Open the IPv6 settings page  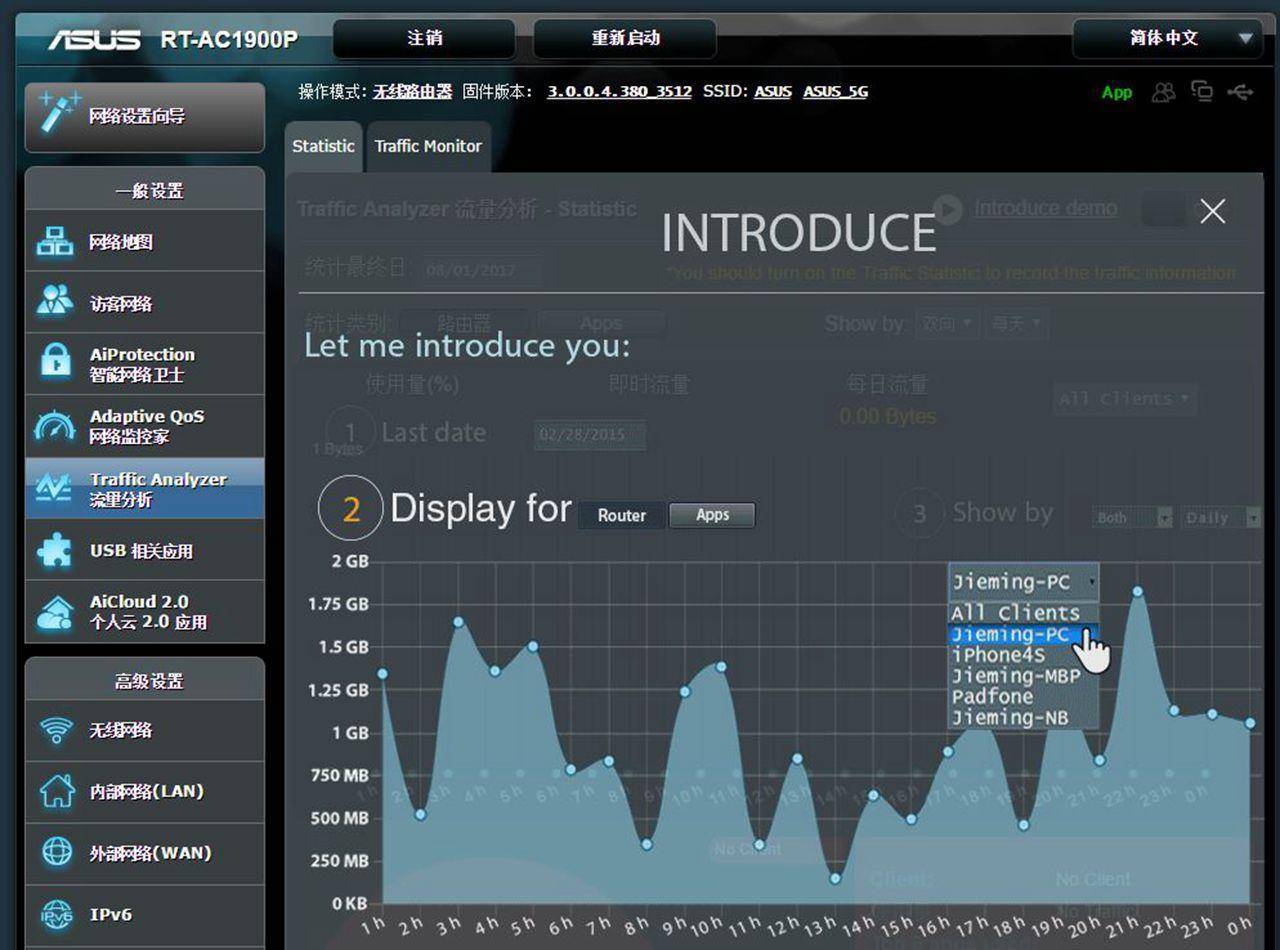145,914
